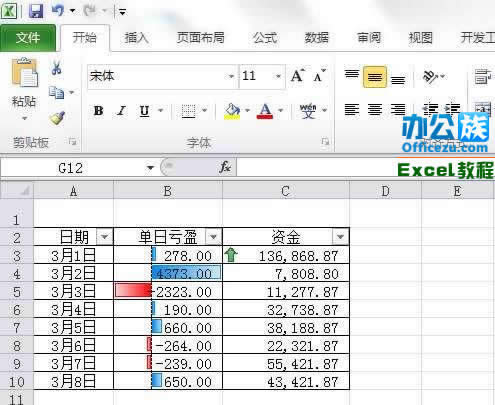This screenshot has height=405, width=495.
Task: Select cell with value -2323.00
Action: coord(168,292)
